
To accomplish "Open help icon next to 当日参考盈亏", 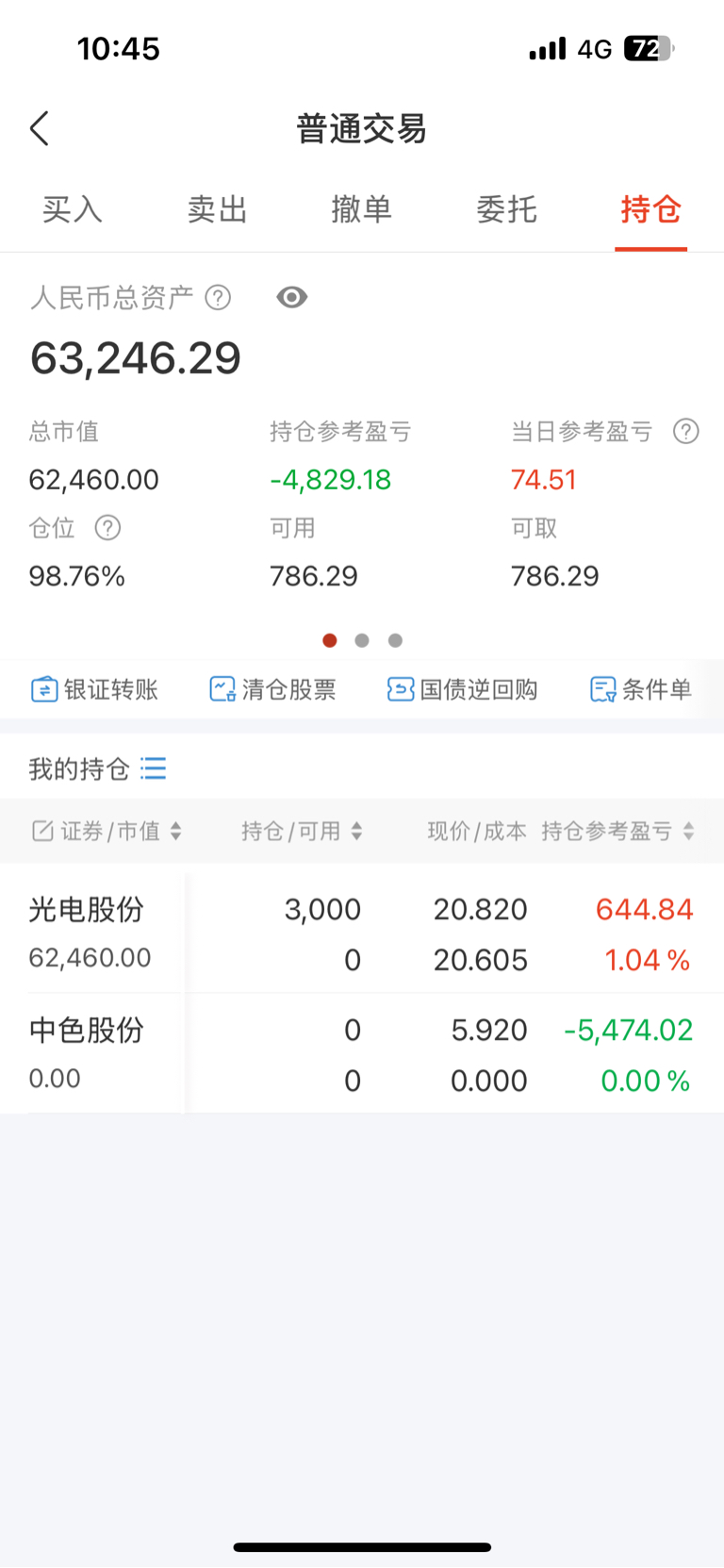I will (686, 432).
